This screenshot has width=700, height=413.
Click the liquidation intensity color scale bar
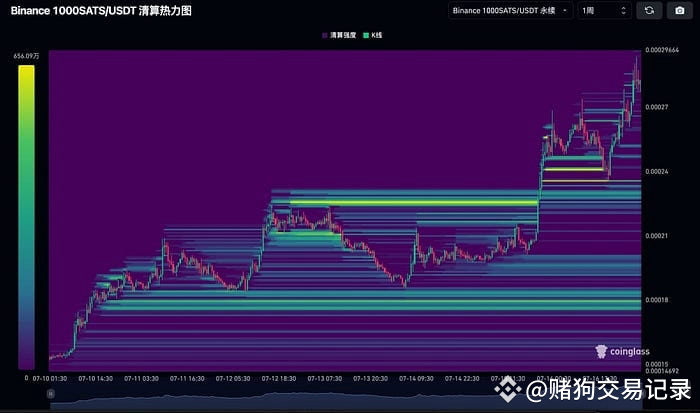(26, 217)
